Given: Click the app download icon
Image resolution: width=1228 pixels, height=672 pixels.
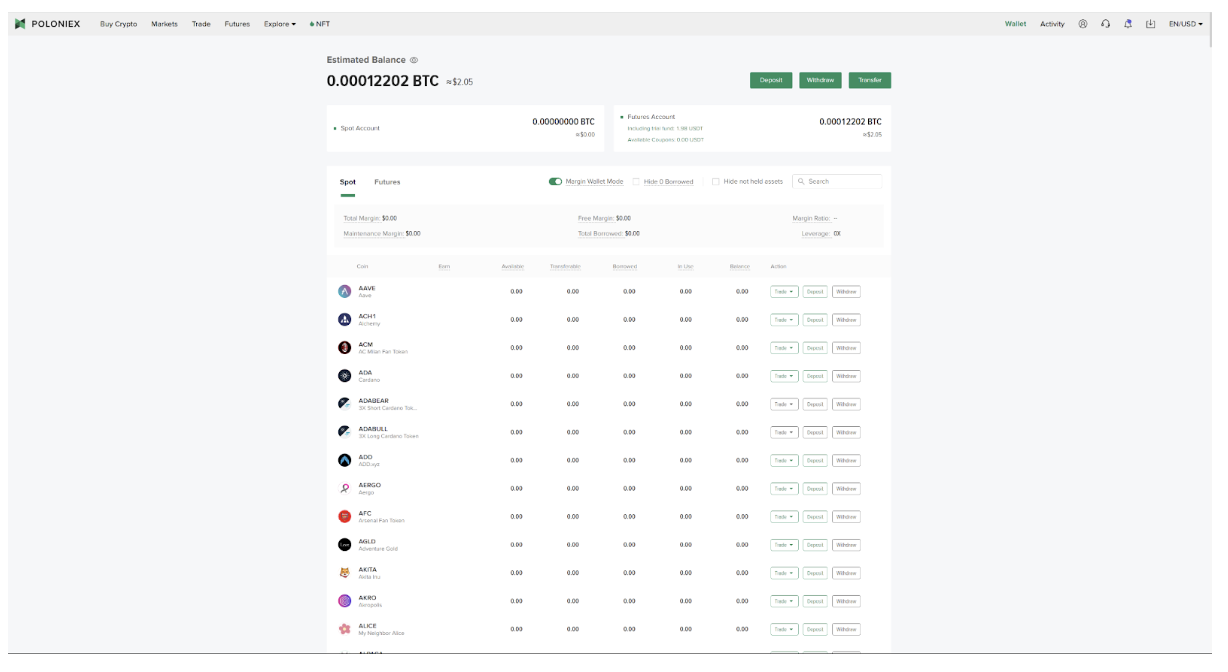Looking at the screenshot, I should (x=1151, y=24).
